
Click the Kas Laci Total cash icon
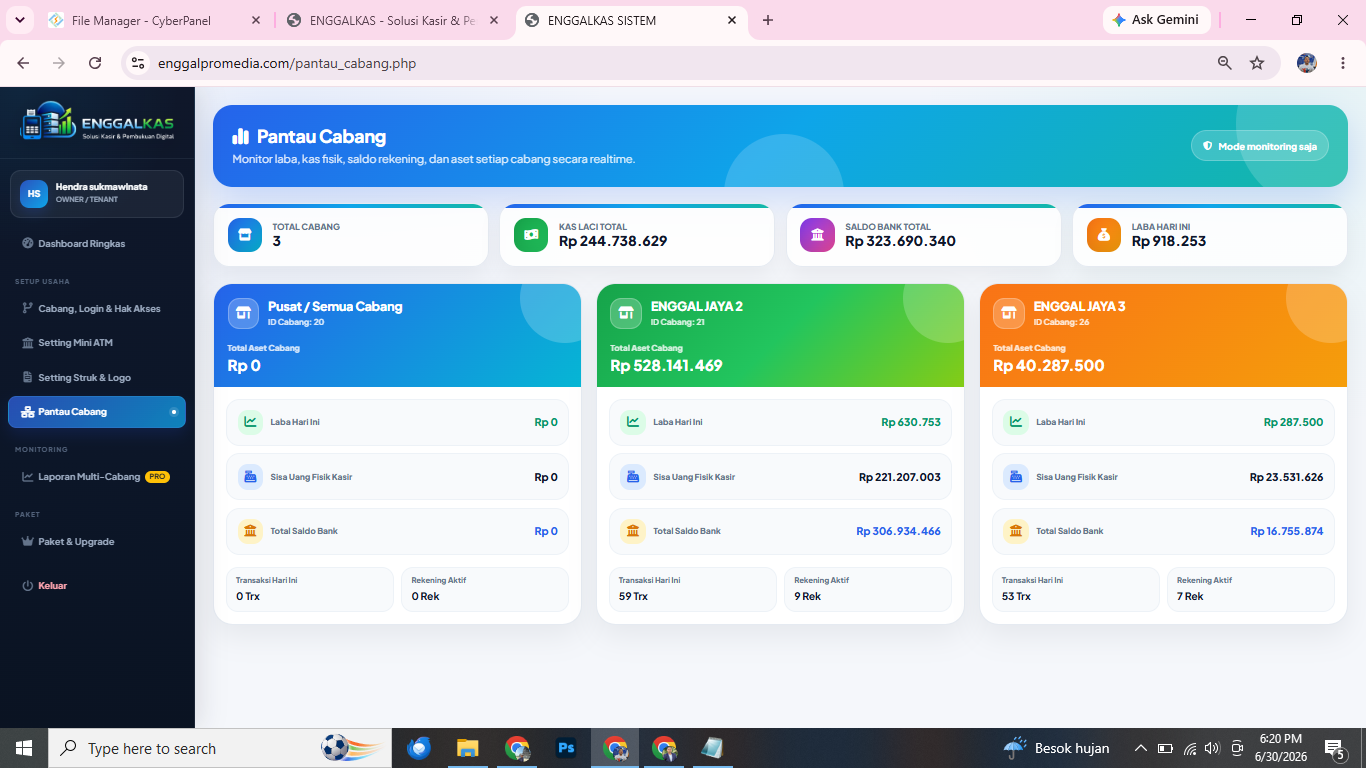point(531,235)
